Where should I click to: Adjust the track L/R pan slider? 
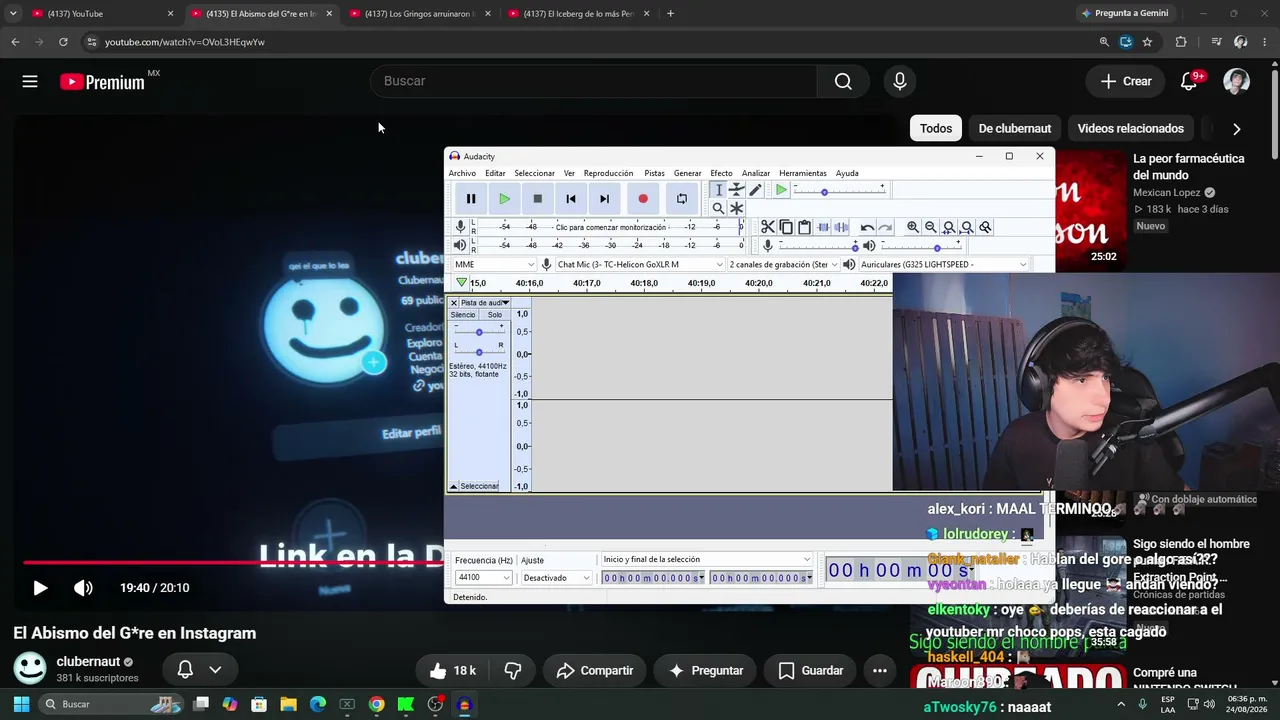pyautogui.click(x=479, y=351)
